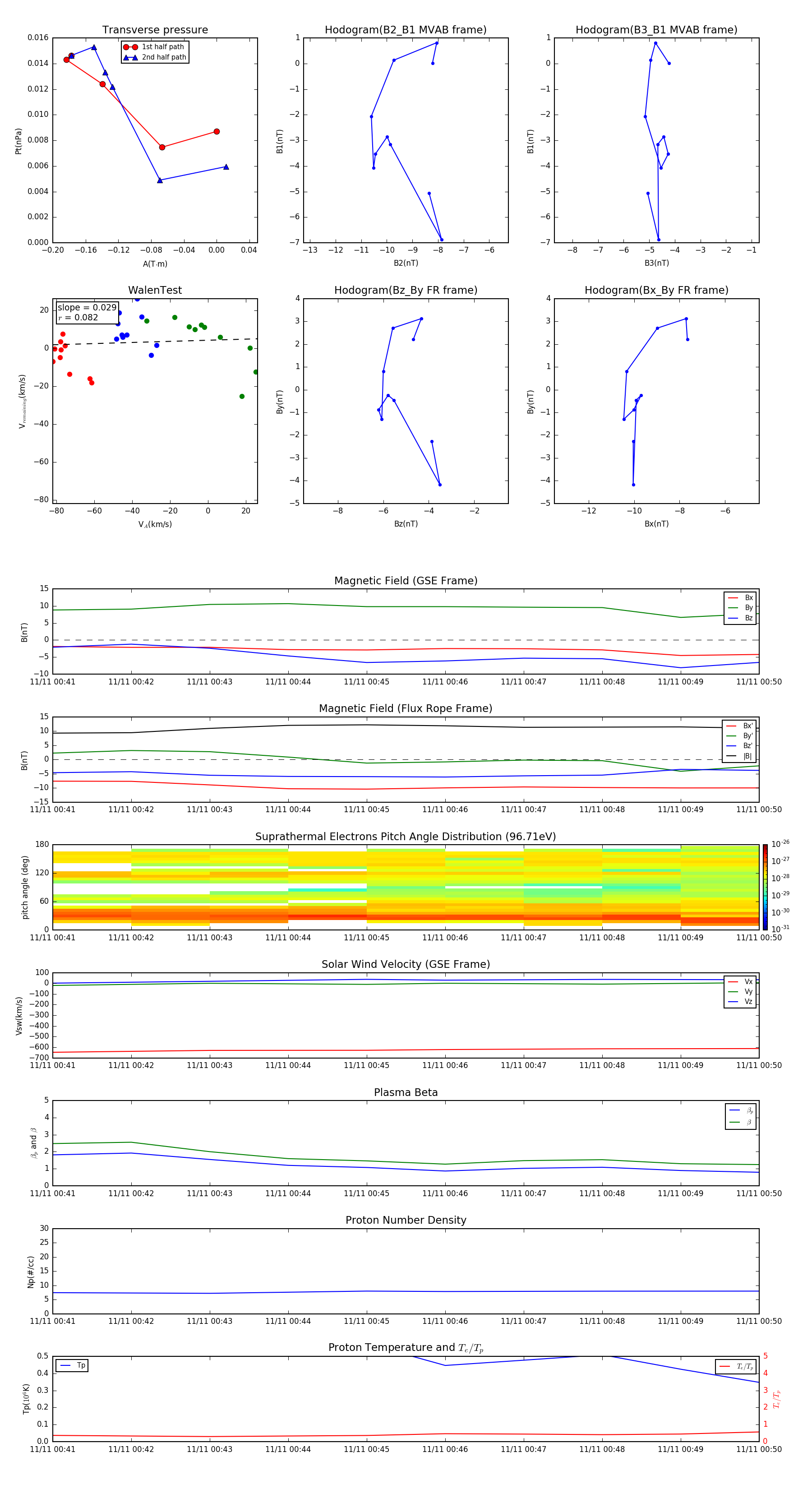Click the Bx(nT) x-axis label

coord(656,524)
